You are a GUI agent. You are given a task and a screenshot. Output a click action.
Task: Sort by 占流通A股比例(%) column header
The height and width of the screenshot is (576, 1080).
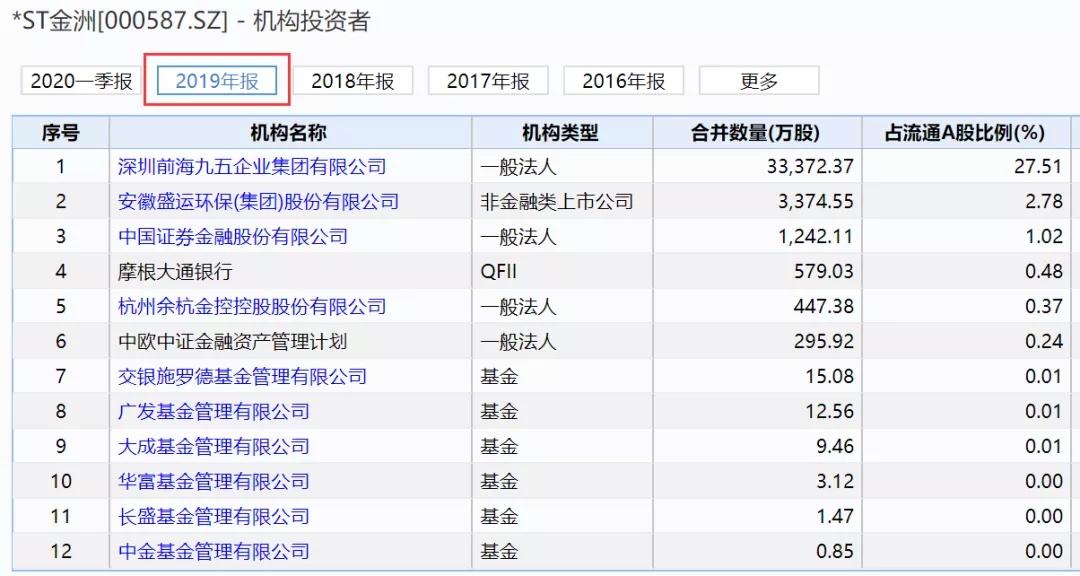click(966, 132)
